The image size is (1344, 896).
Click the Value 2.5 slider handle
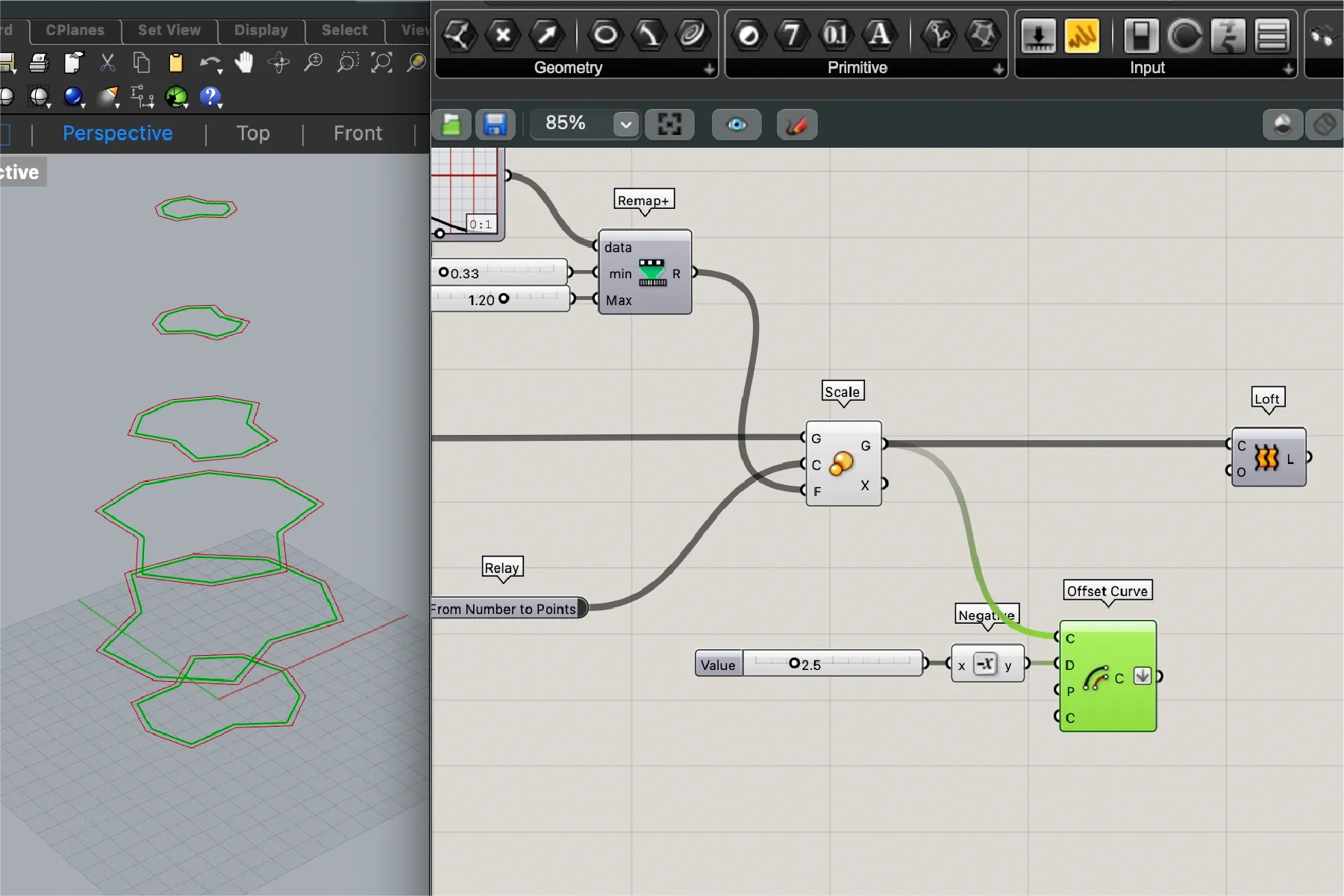pyautogui.click(x=794, y=663)
